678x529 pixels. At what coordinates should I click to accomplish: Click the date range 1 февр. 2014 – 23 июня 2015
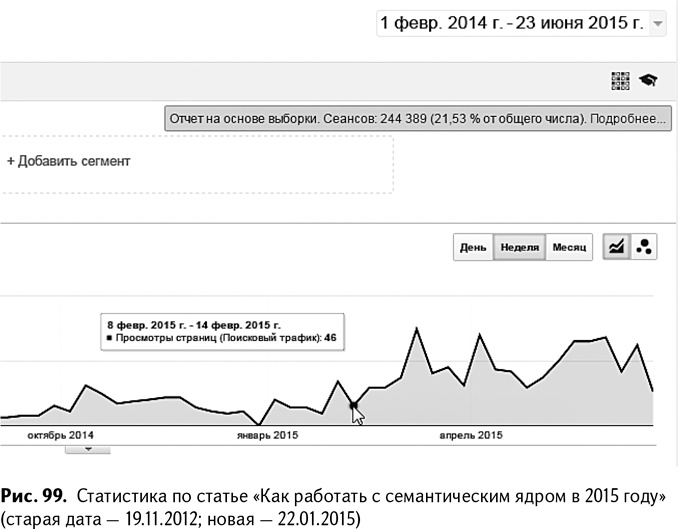[510, 22]
